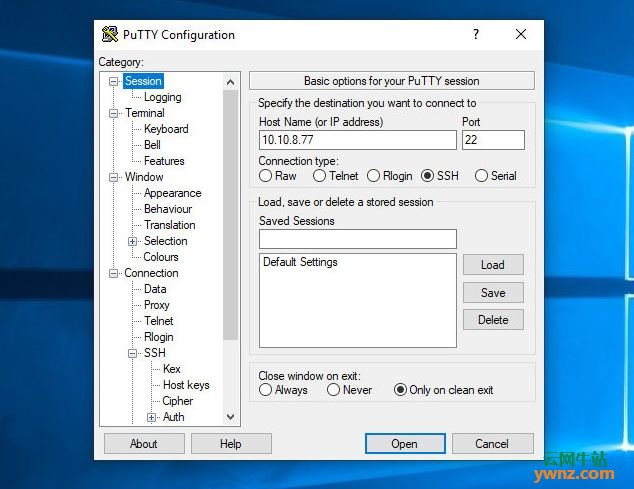
Task: Open the Rlogin category in the tree
Action: point(158,337)
